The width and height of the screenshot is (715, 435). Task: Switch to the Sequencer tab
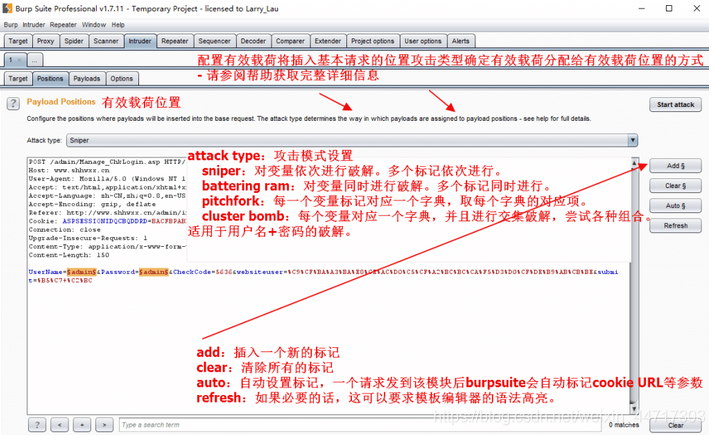click(214, 41)
